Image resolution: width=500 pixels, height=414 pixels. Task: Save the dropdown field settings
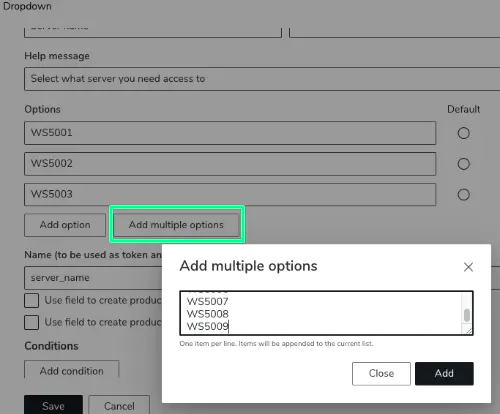pyautogui.click(x=53, y=405)
